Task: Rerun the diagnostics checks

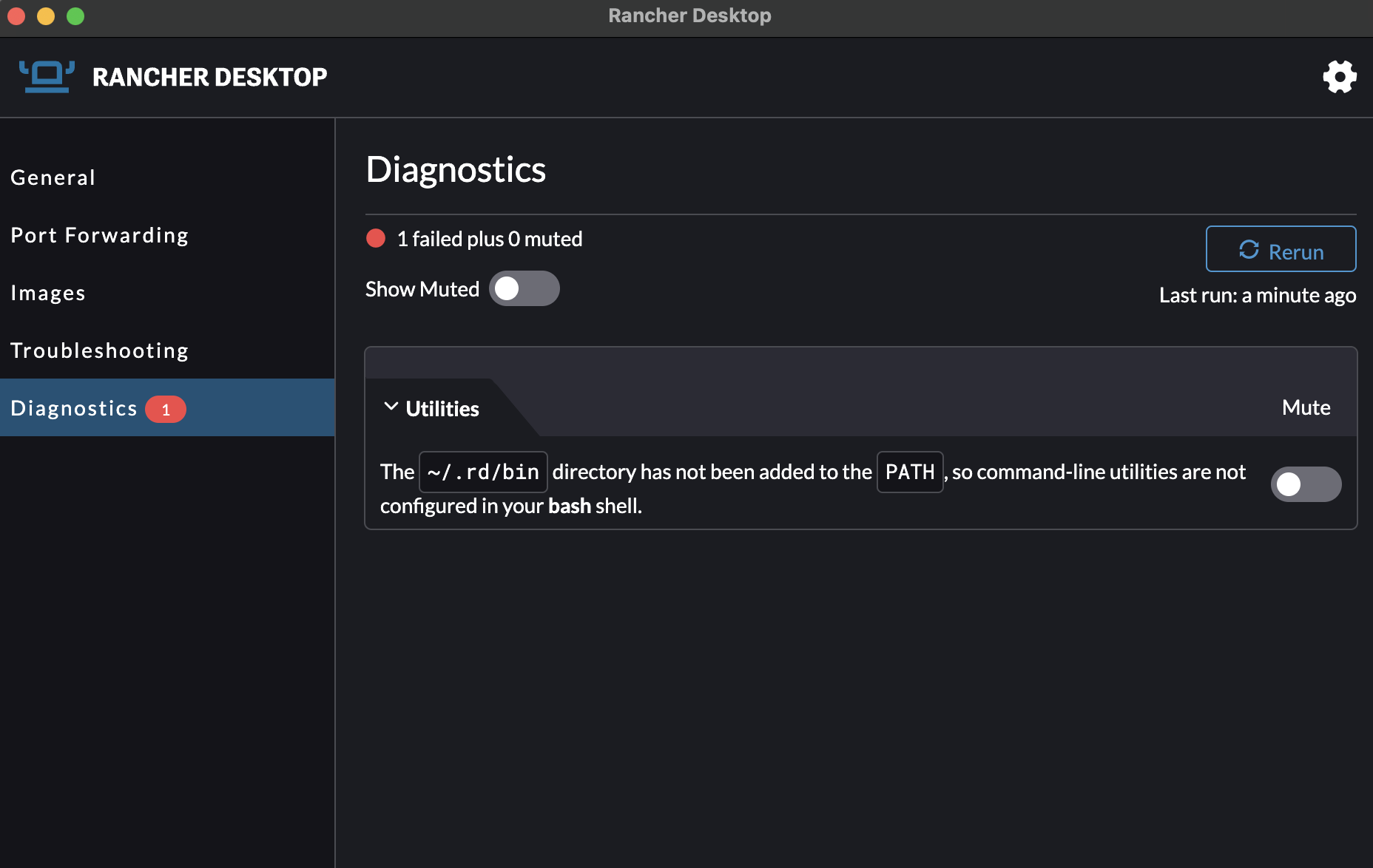Action: click(x=1281, y=249)
